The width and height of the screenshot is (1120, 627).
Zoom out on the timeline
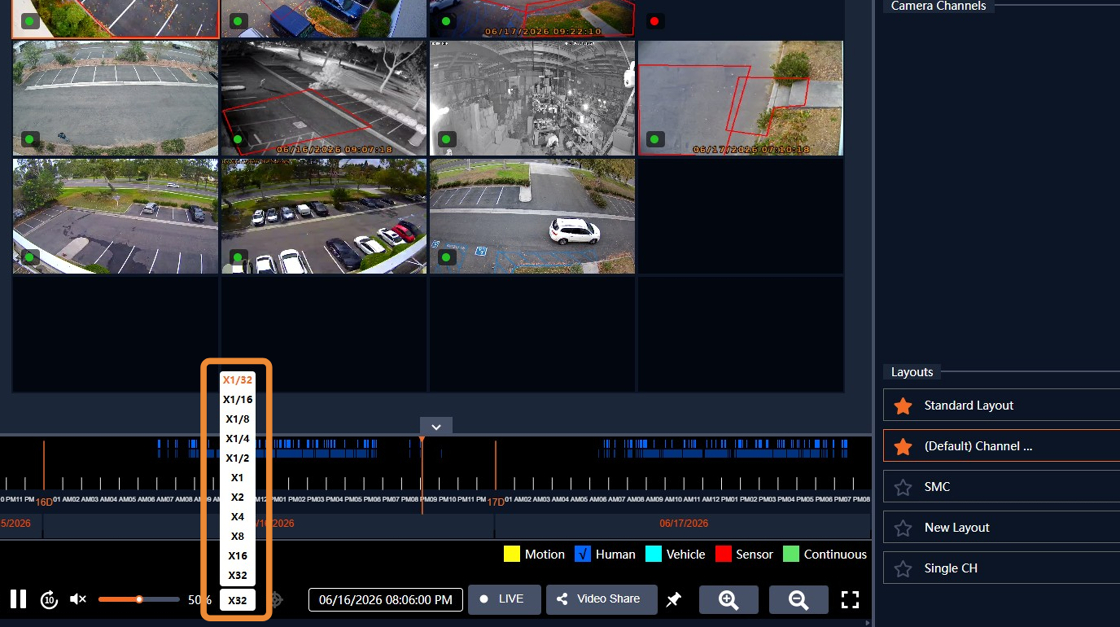(798, 600)
